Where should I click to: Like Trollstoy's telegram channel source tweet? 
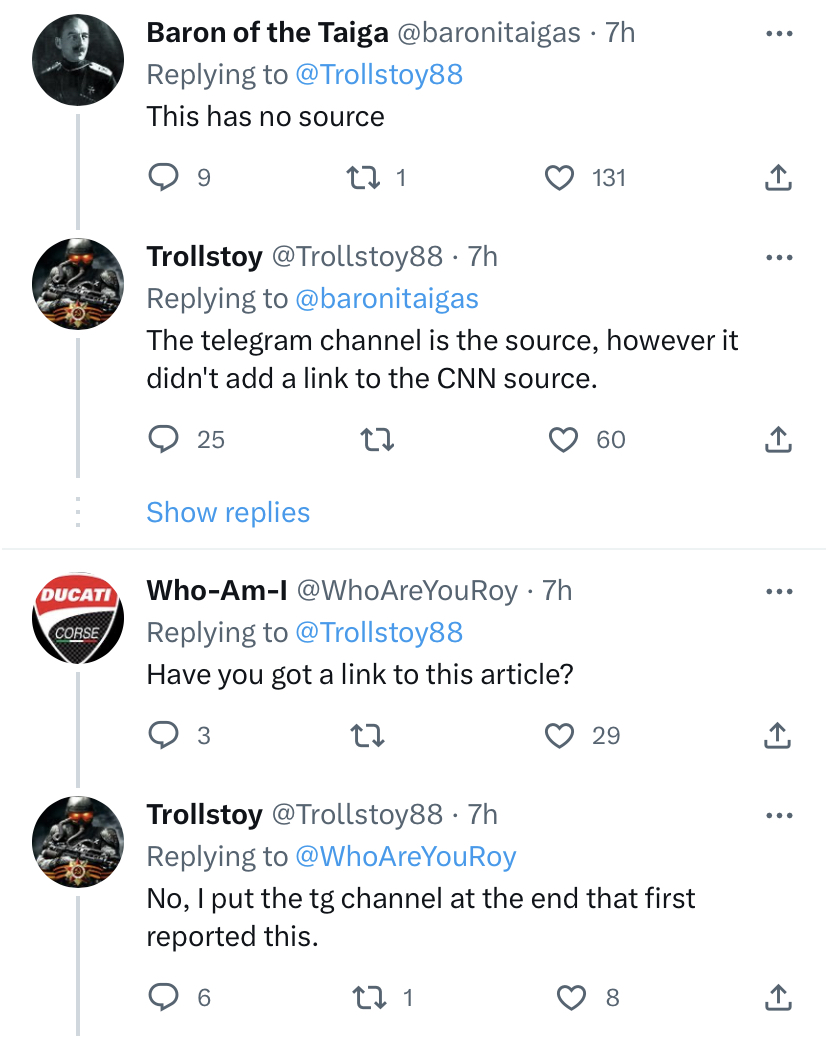click(565, 440)
